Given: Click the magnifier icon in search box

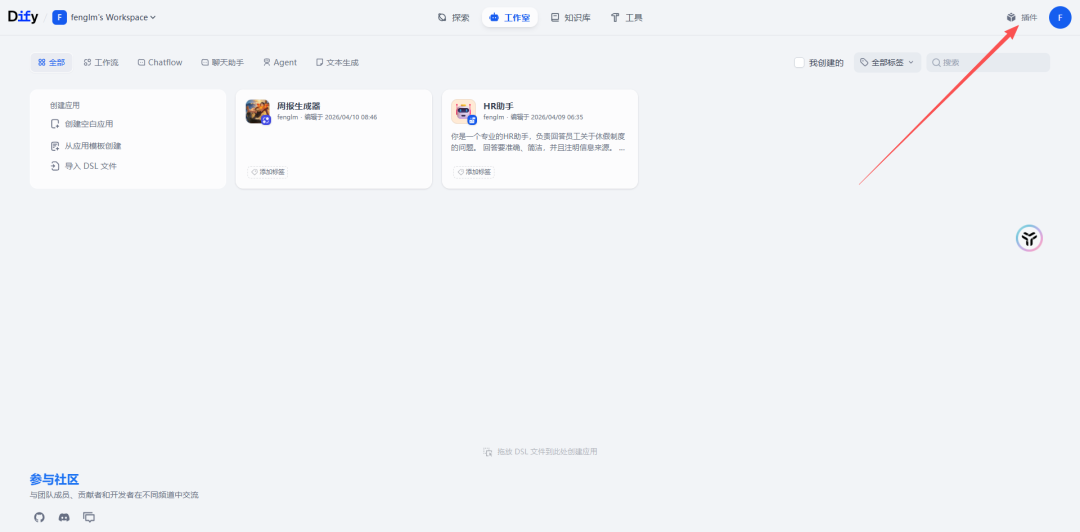Looking at the screenshot, I should tap(937, 63).
